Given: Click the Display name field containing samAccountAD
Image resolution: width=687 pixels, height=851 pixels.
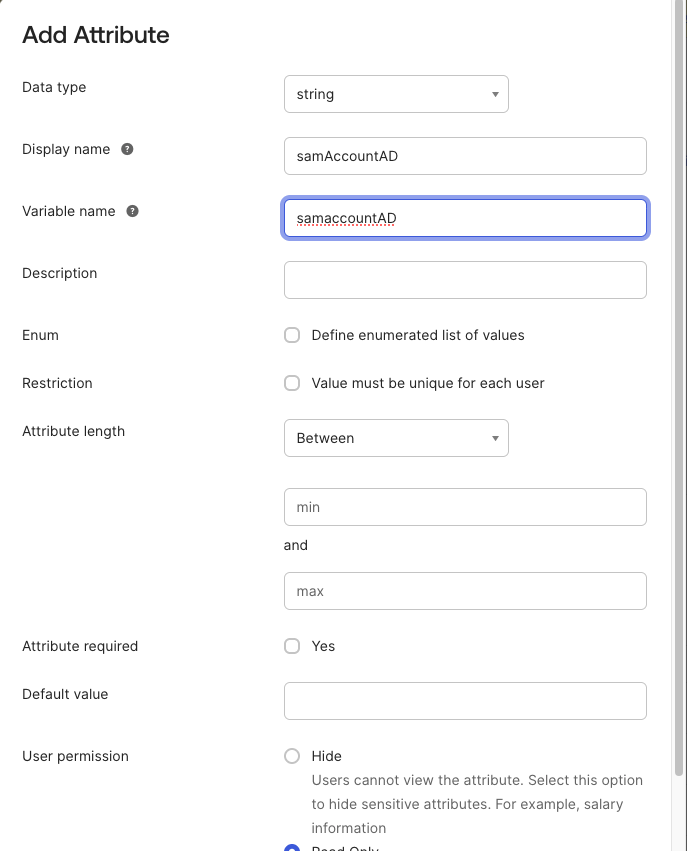Looking at the screenshot, I should coord(465,156).
